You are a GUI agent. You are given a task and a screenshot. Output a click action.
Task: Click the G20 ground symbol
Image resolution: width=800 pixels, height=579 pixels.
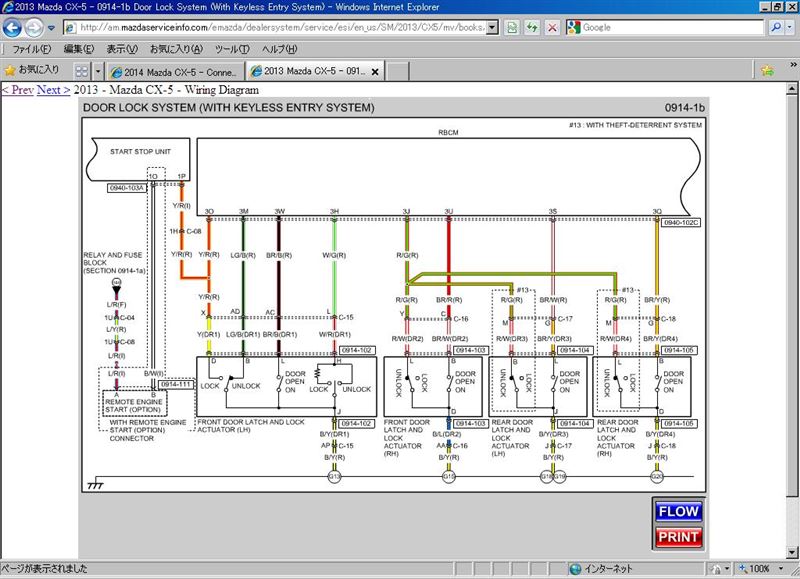point(657,476)
